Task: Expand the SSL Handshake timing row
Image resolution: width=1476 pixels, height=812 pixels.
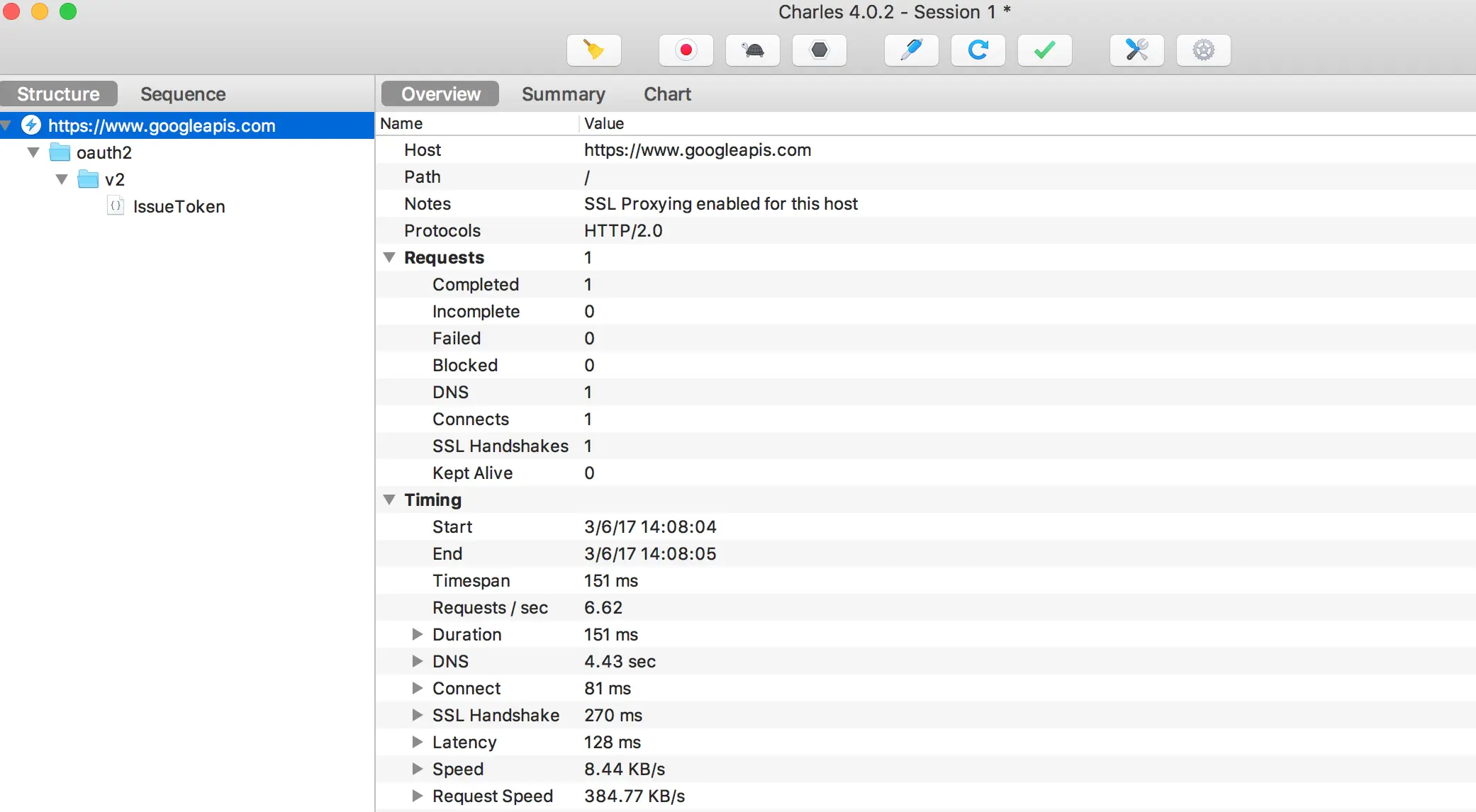Action: click(x=418, y=715)
